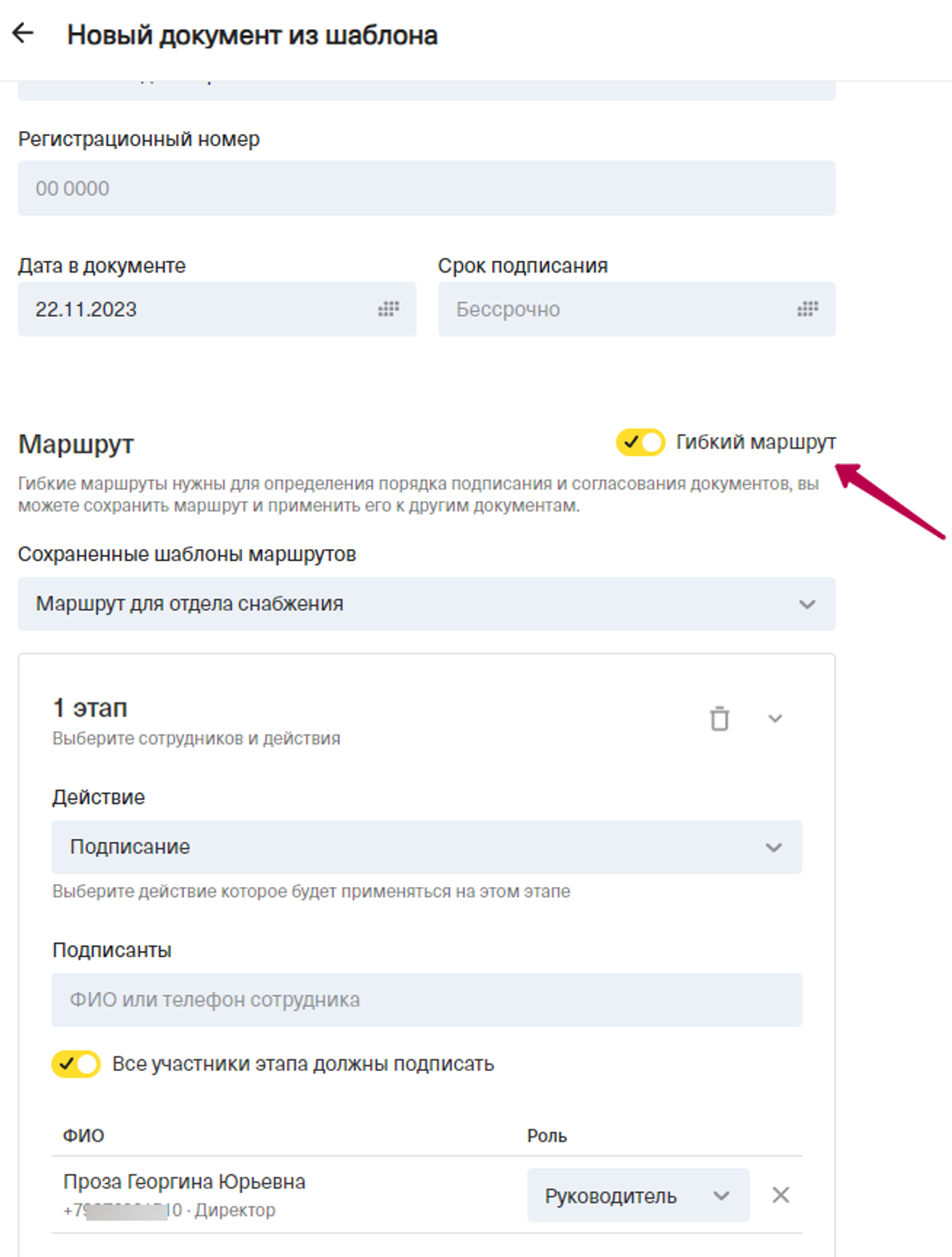Collapse 1 этап with chevron
952x1257 pixels.
pyautogui.click(x=775, y=719)
